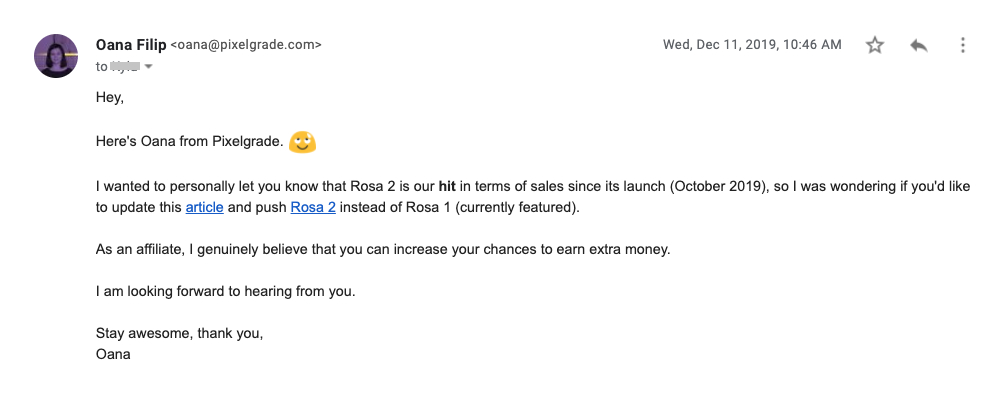Click the reply arrow icon
The height and width of the screenshot is (393, 1005).
918,45
